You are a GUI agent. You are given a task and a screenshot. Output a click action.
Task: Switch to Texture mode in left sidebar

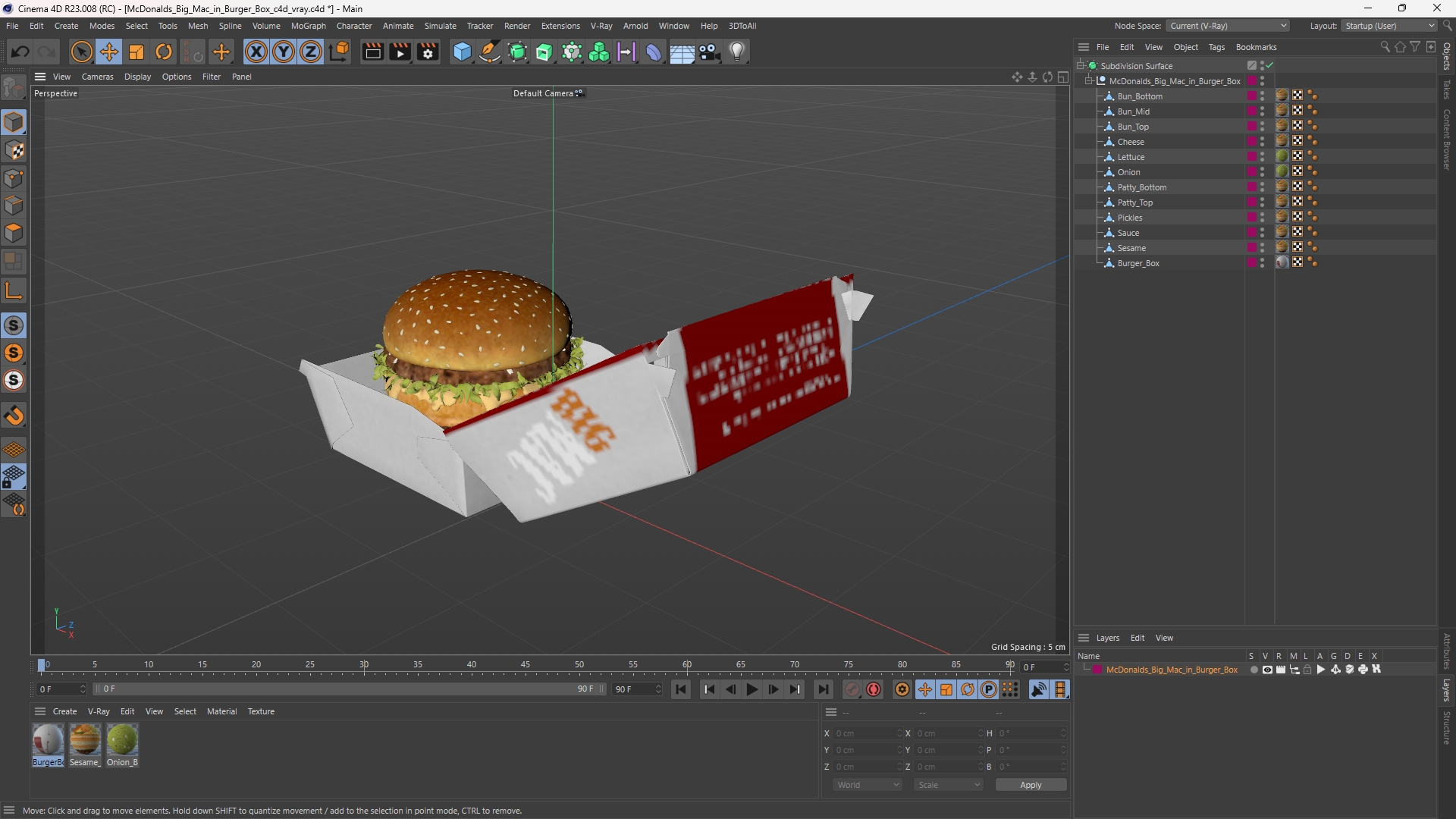[x=14, y=150]
